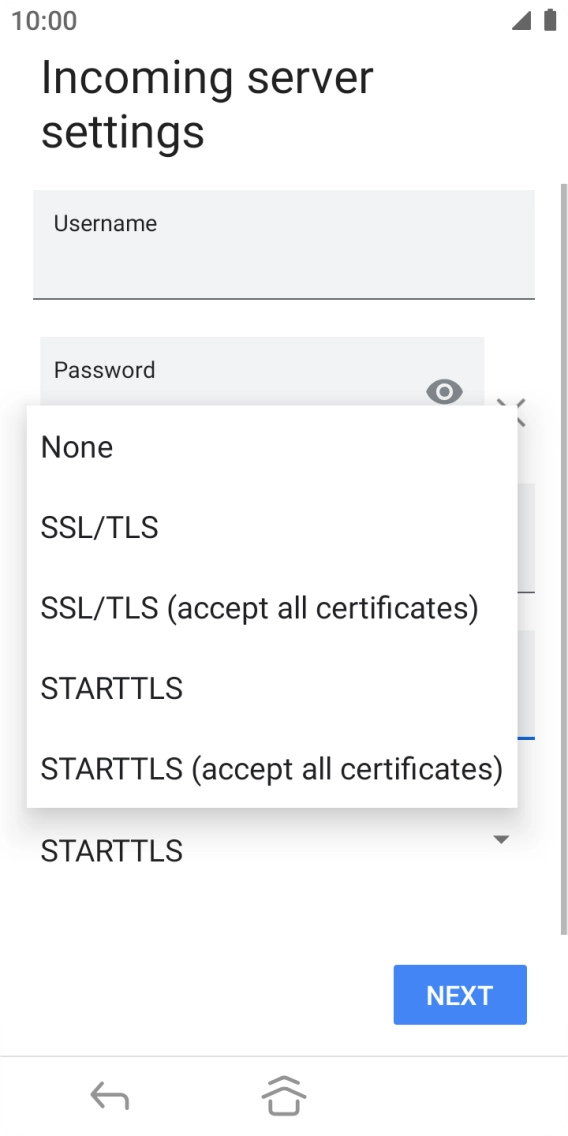Tap the blue-underlined field behind the popup
The height and width of the screenshot is (1136, 568).
click(526, 685)
